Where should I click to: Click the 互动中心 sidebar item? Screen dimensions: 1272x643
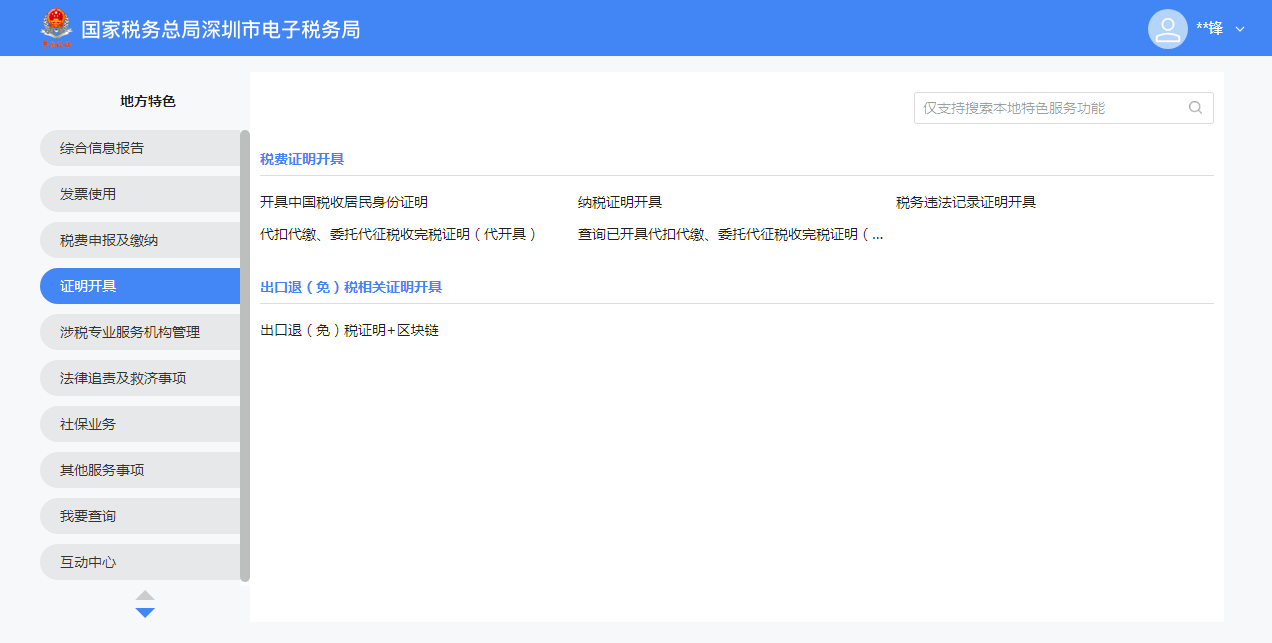point(140,562)
